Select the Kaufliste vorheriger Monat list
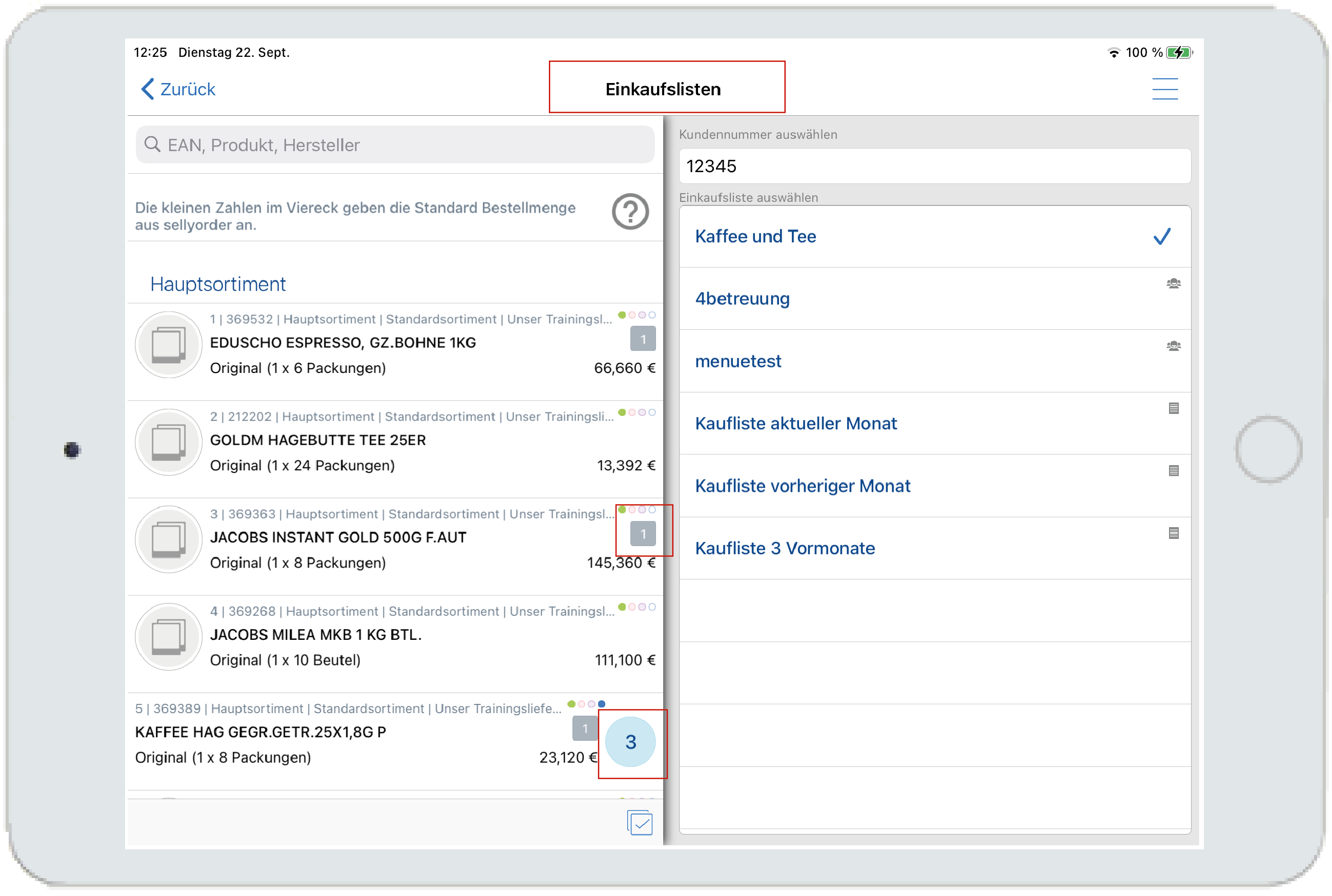 [x=802, y=486]
